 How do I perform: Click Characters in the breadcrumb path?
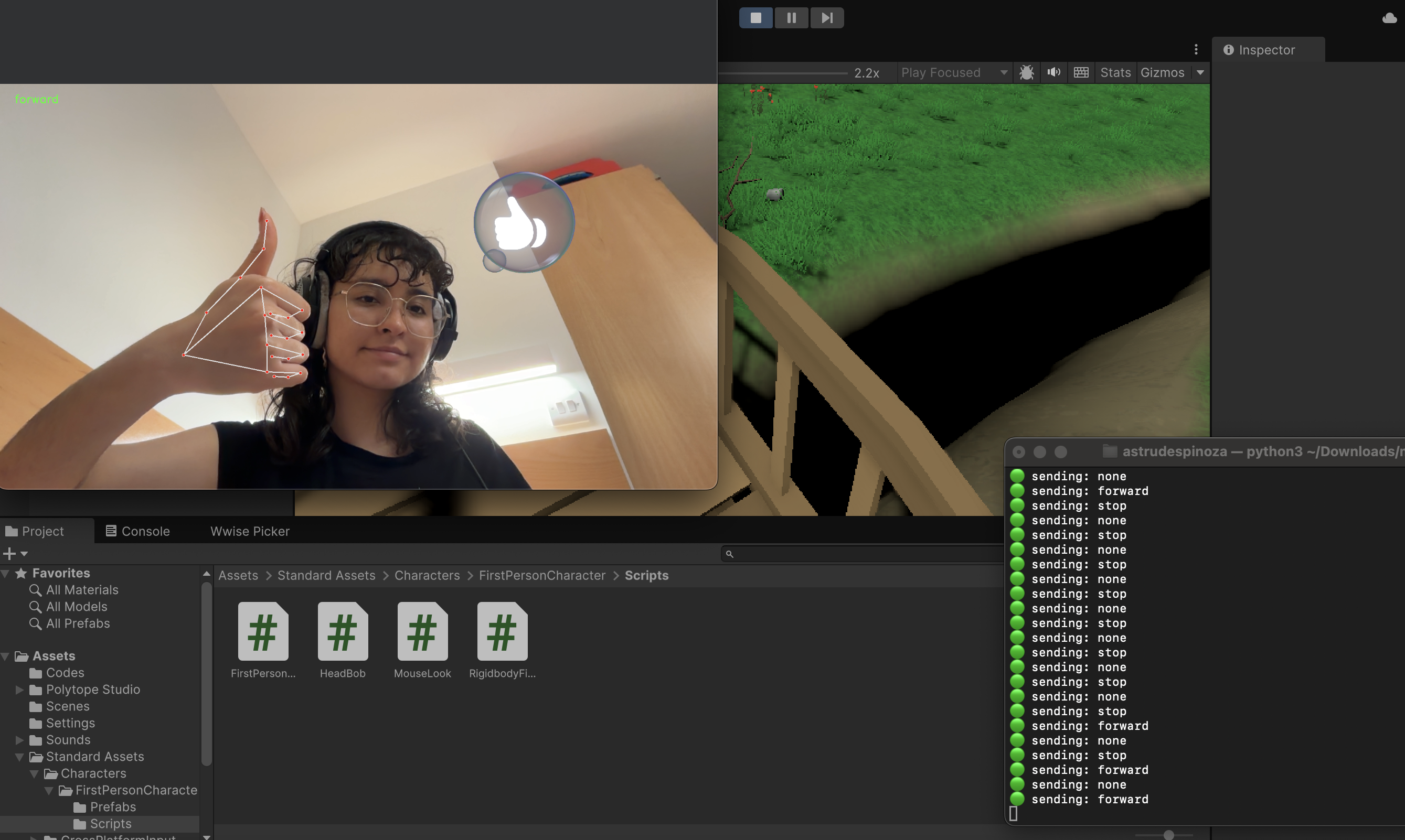coord(427,575)
